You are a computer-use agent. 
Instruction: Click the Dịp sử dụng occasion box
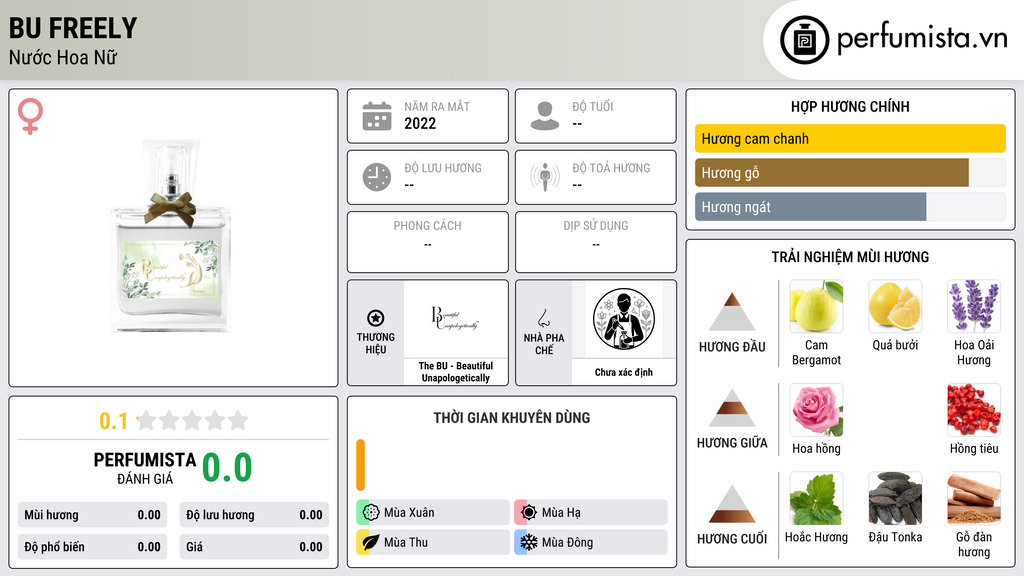pos(596,242)
